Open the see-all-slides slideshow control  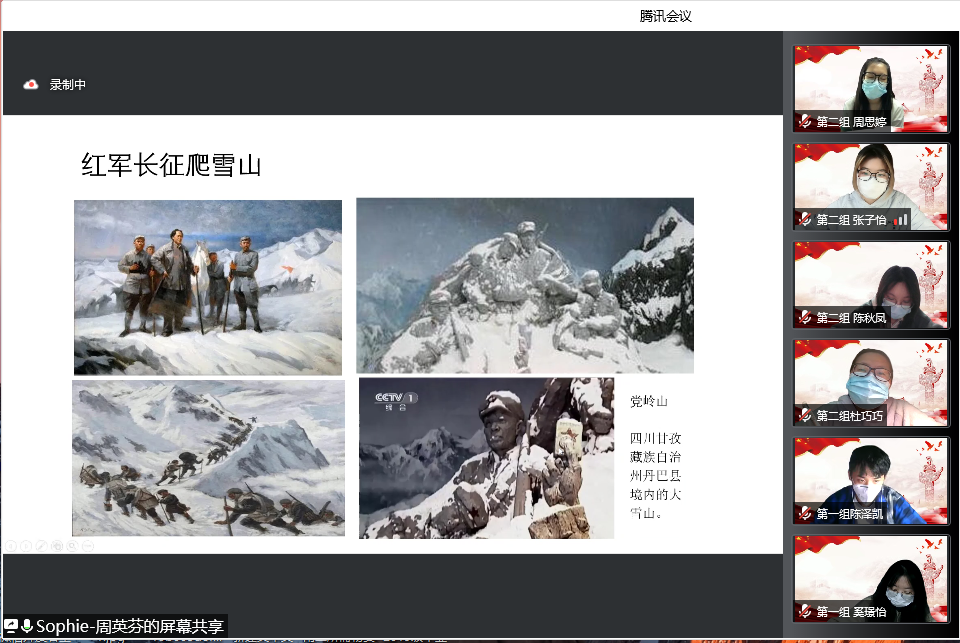click(x=57, y=545)
